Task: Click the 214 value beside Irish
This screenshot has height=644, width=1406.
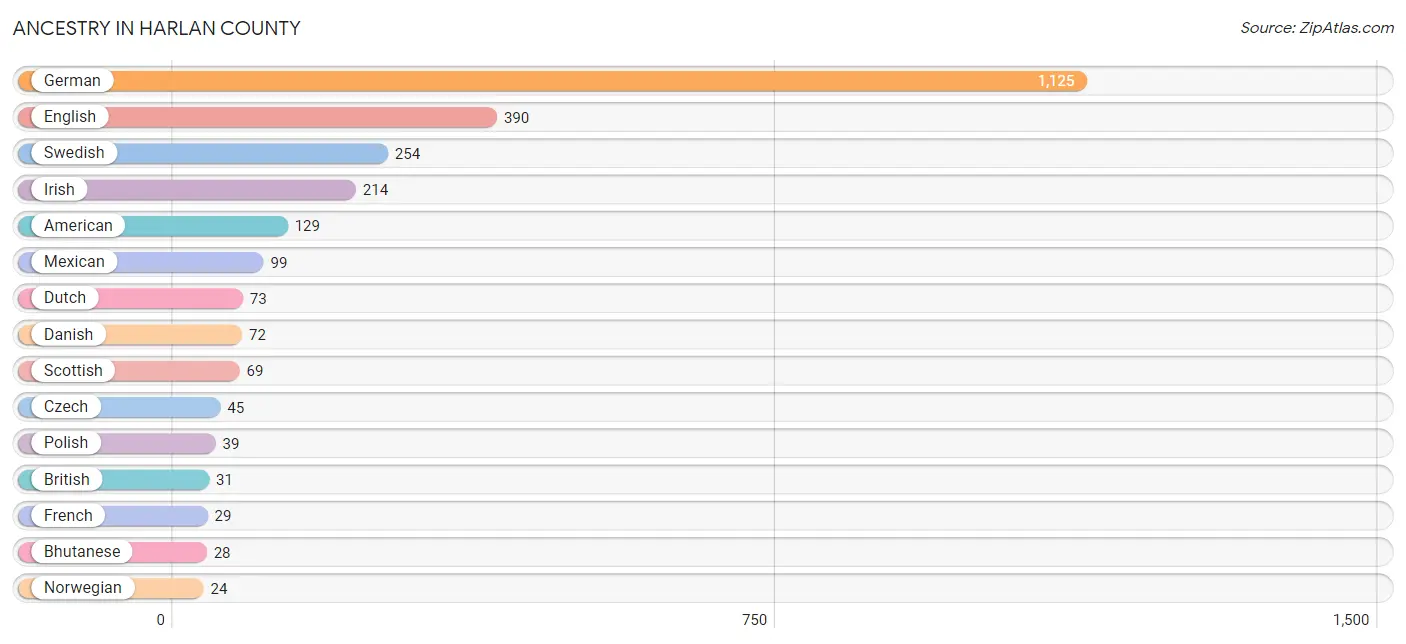Action: pos(376,190)
